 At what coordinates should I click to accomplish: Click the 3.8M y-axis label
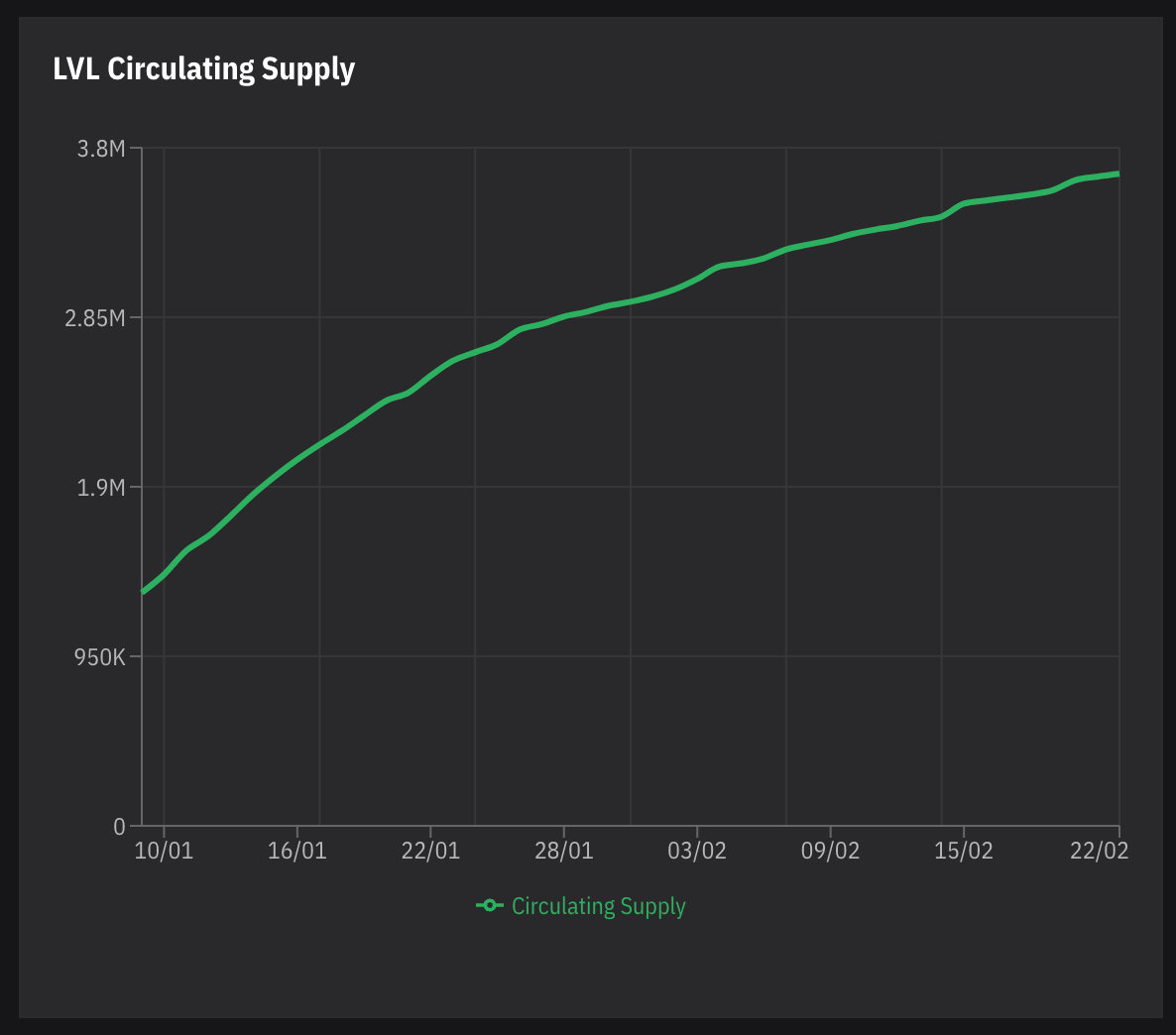click(101, 149)
